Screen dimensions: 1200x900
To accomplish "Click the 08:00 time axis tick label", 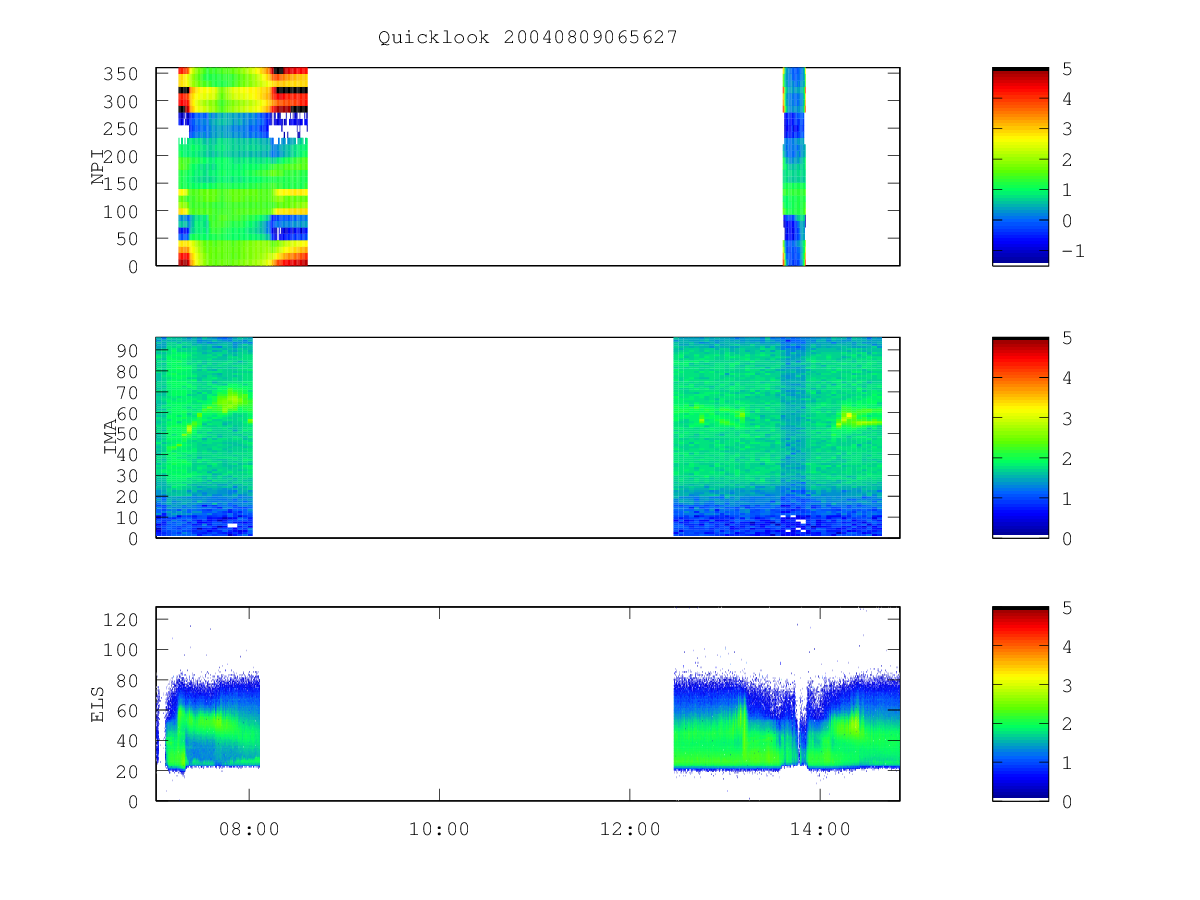I will 249,829.
